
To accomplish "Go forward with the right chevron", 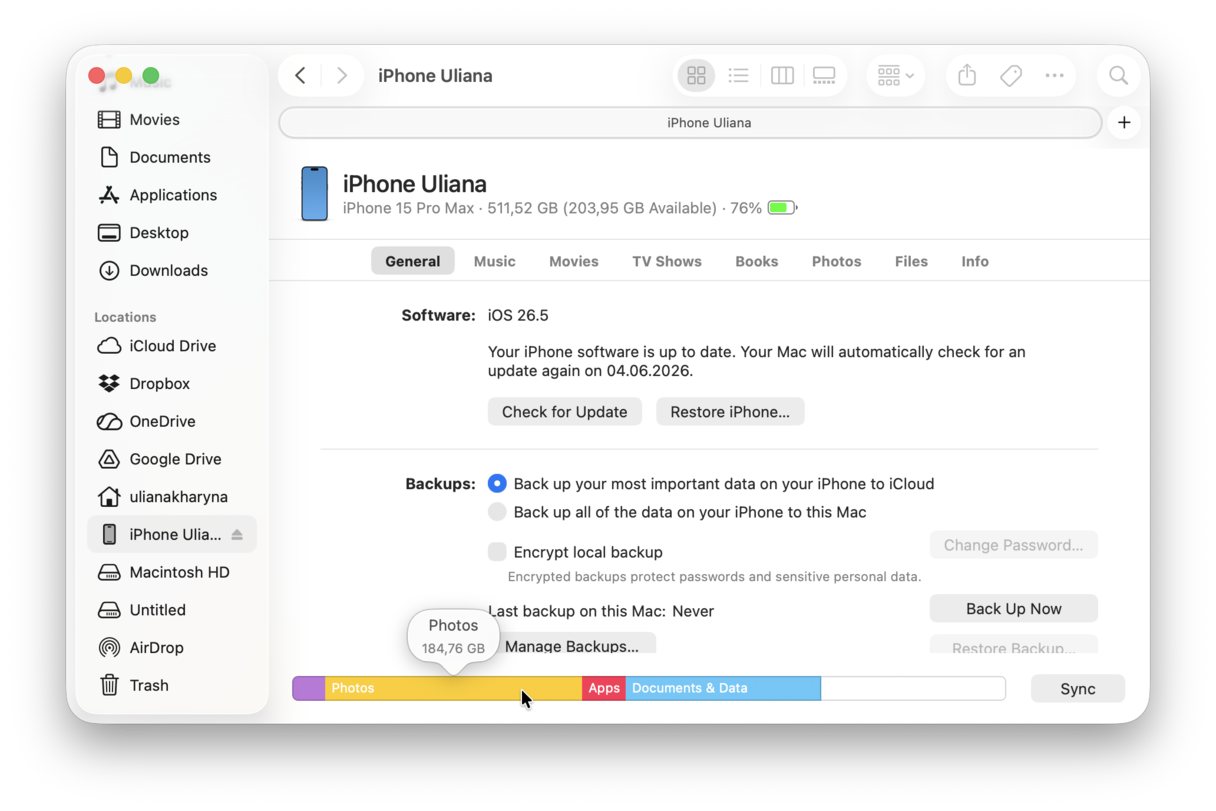I will [x=342, y=75].
